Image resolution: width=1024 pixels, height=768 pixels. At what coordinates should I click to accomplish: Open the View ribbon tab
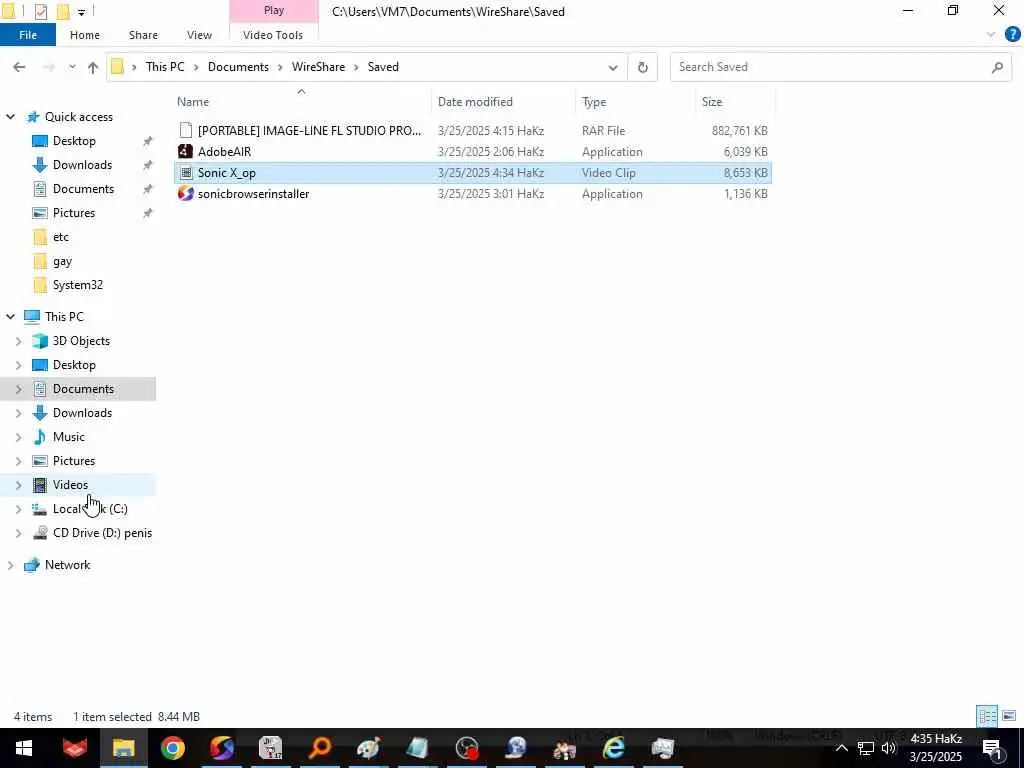click(199, 35)
